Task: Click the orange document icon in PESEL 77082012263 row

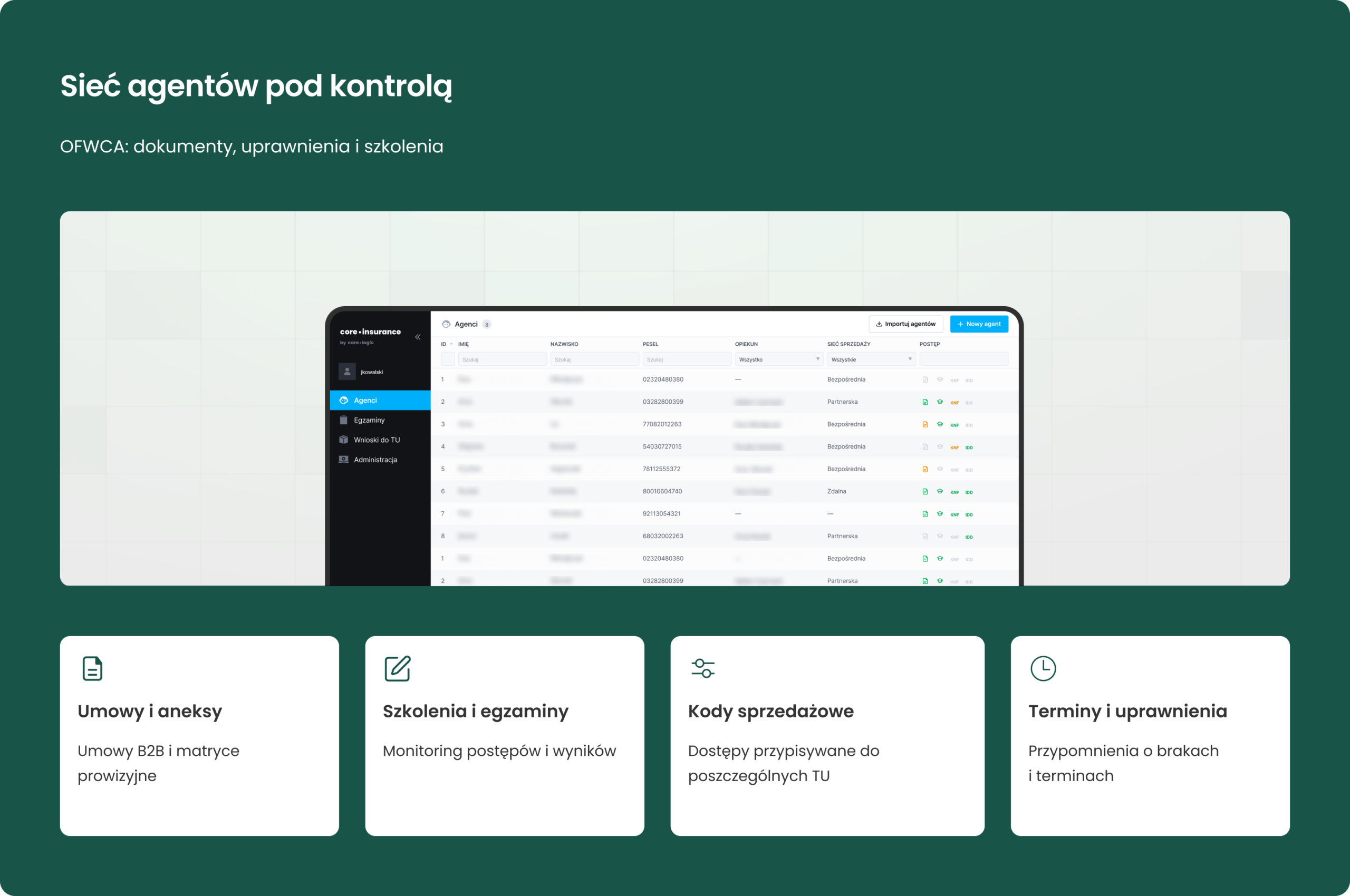Action: [x=925, y=425]
